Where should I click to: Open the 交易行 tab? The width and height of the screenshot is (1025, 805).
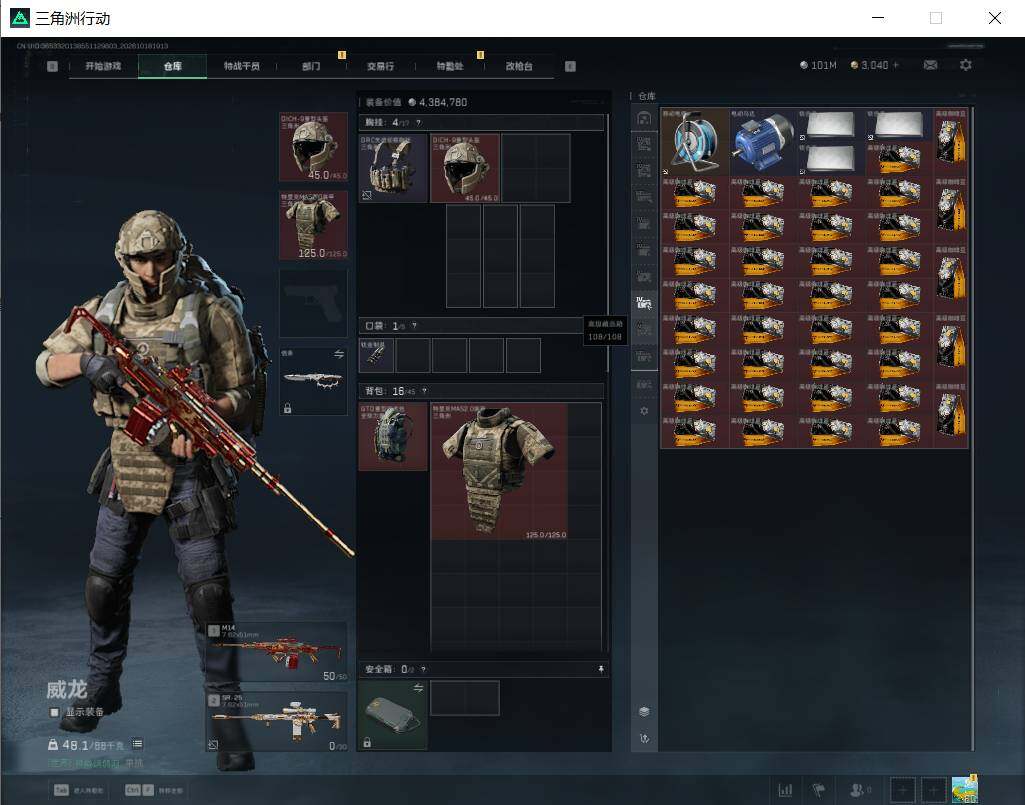coord(380,66)
